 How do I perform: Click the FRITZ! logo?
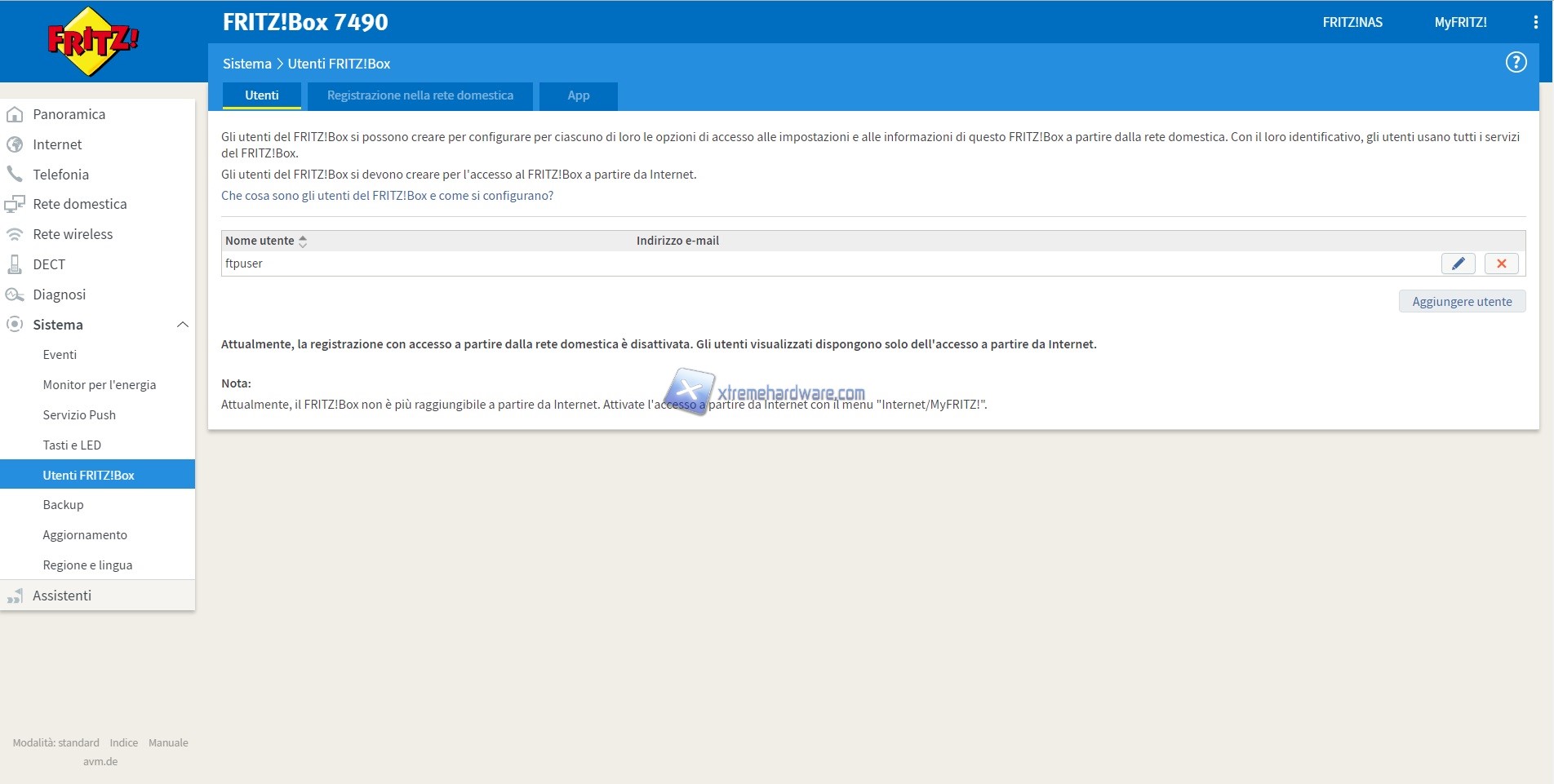pos(92,41)
